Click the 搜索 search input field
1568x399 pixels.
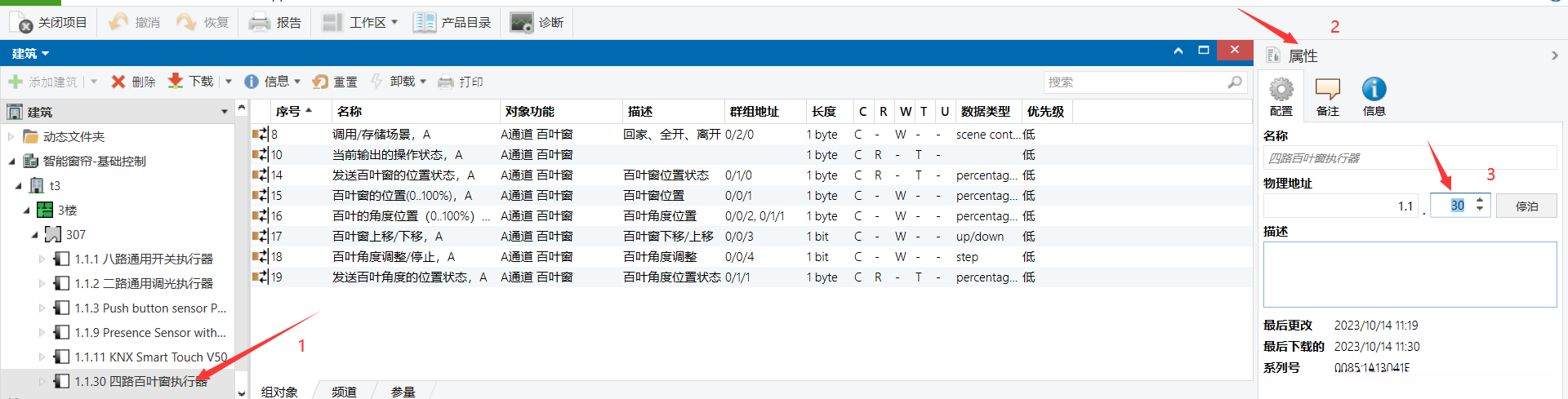point(1134,82)
